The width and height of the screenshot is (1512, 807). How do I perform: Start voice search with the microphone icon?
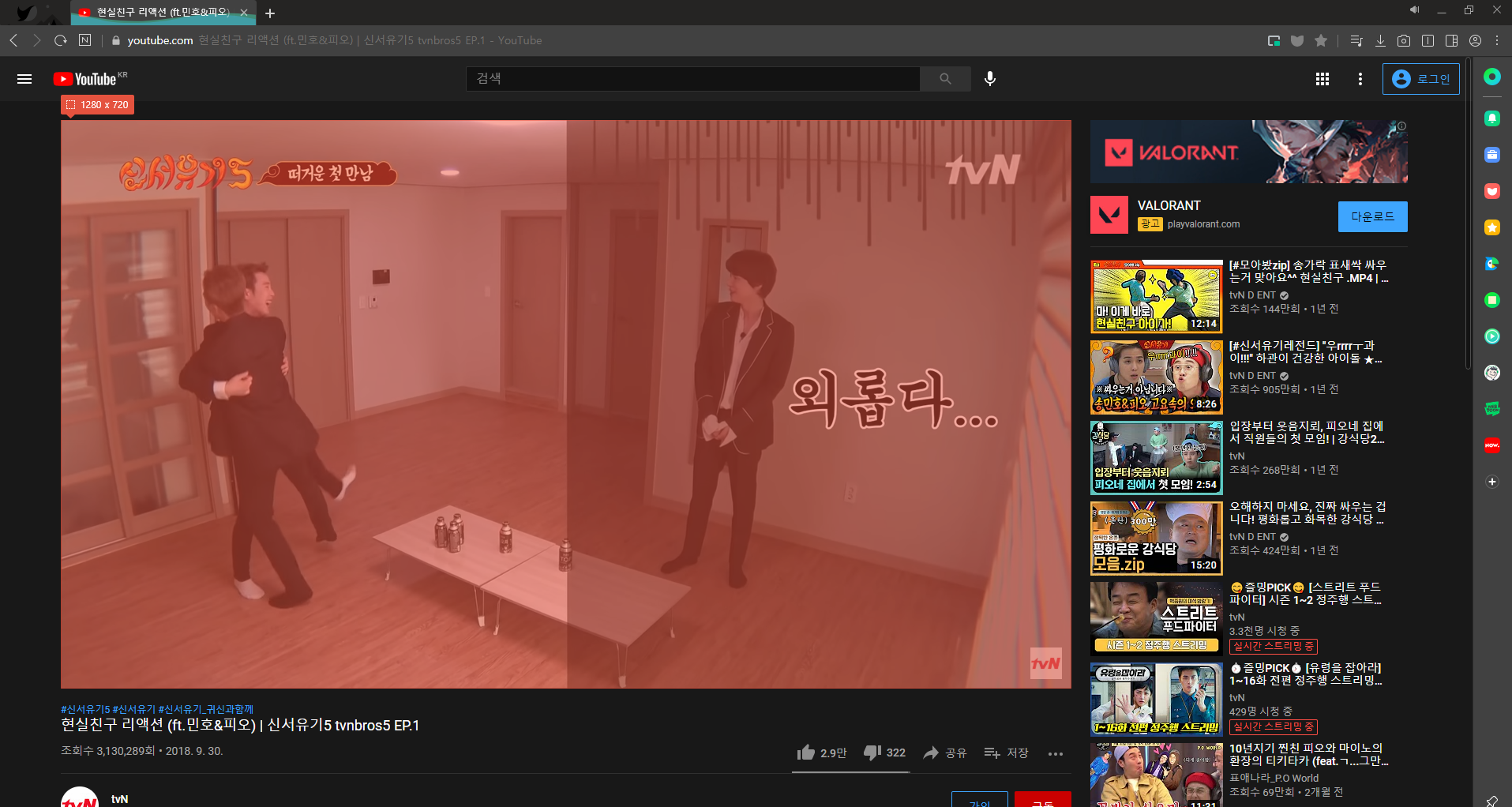tap(990, 79)
